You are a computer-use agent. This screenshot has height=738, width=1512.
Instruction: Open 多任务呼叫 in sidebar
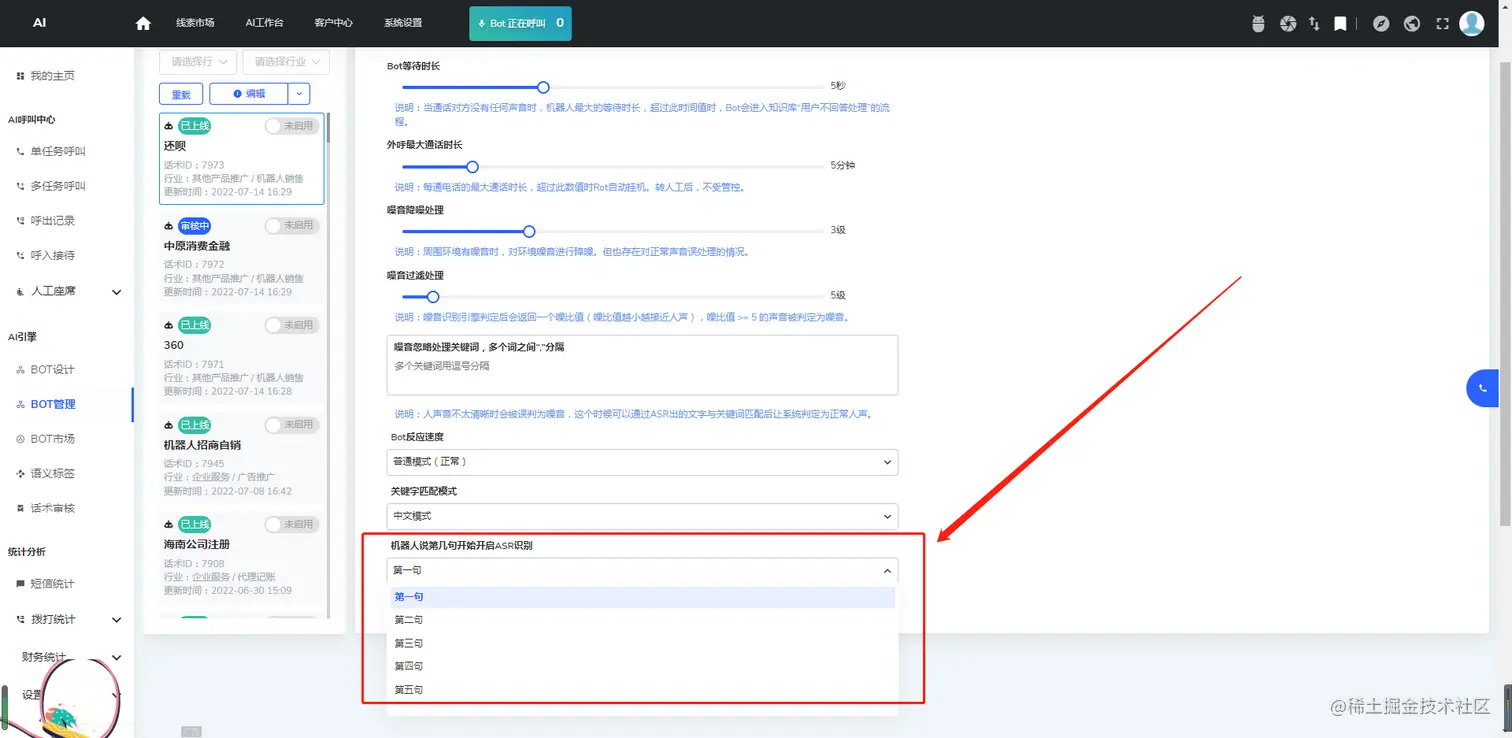click(x=58, y=186)
